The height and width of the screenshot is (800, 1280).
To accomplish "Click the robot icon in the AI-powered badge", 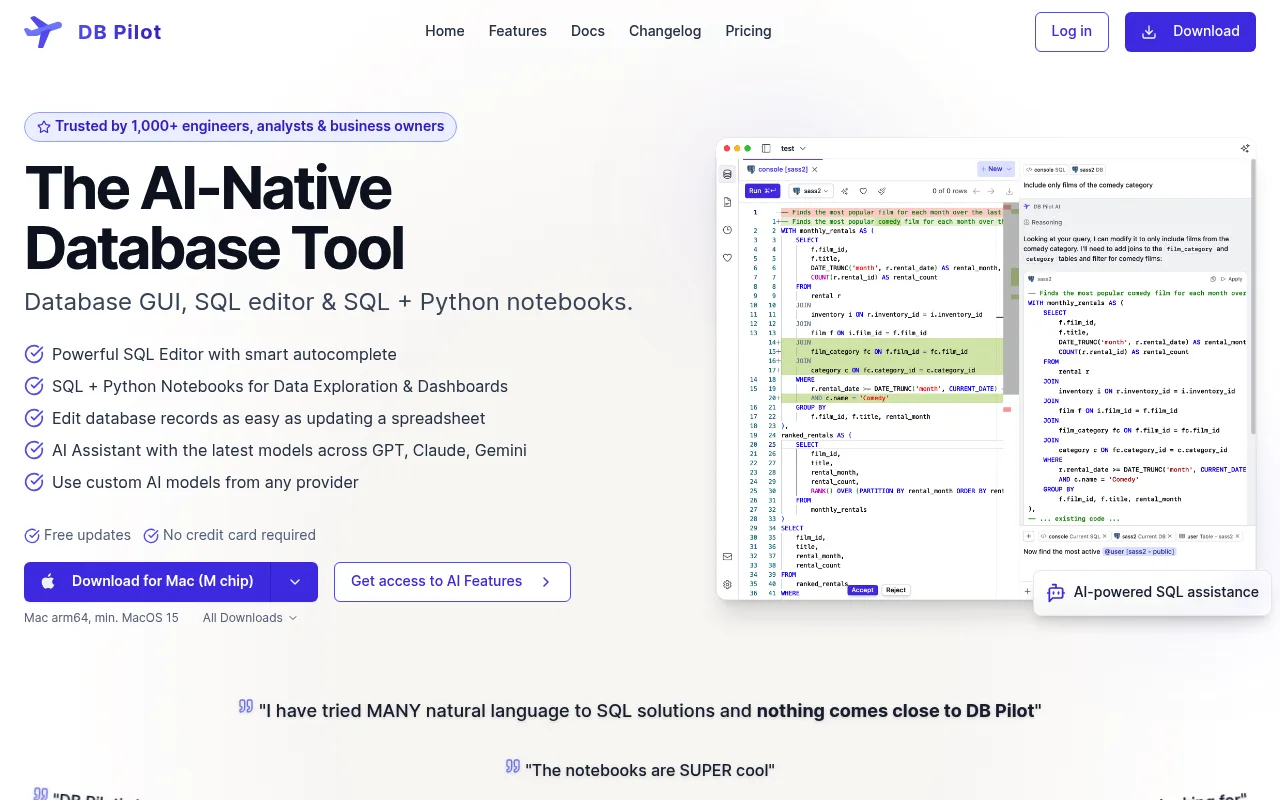I will [1056, 593].
